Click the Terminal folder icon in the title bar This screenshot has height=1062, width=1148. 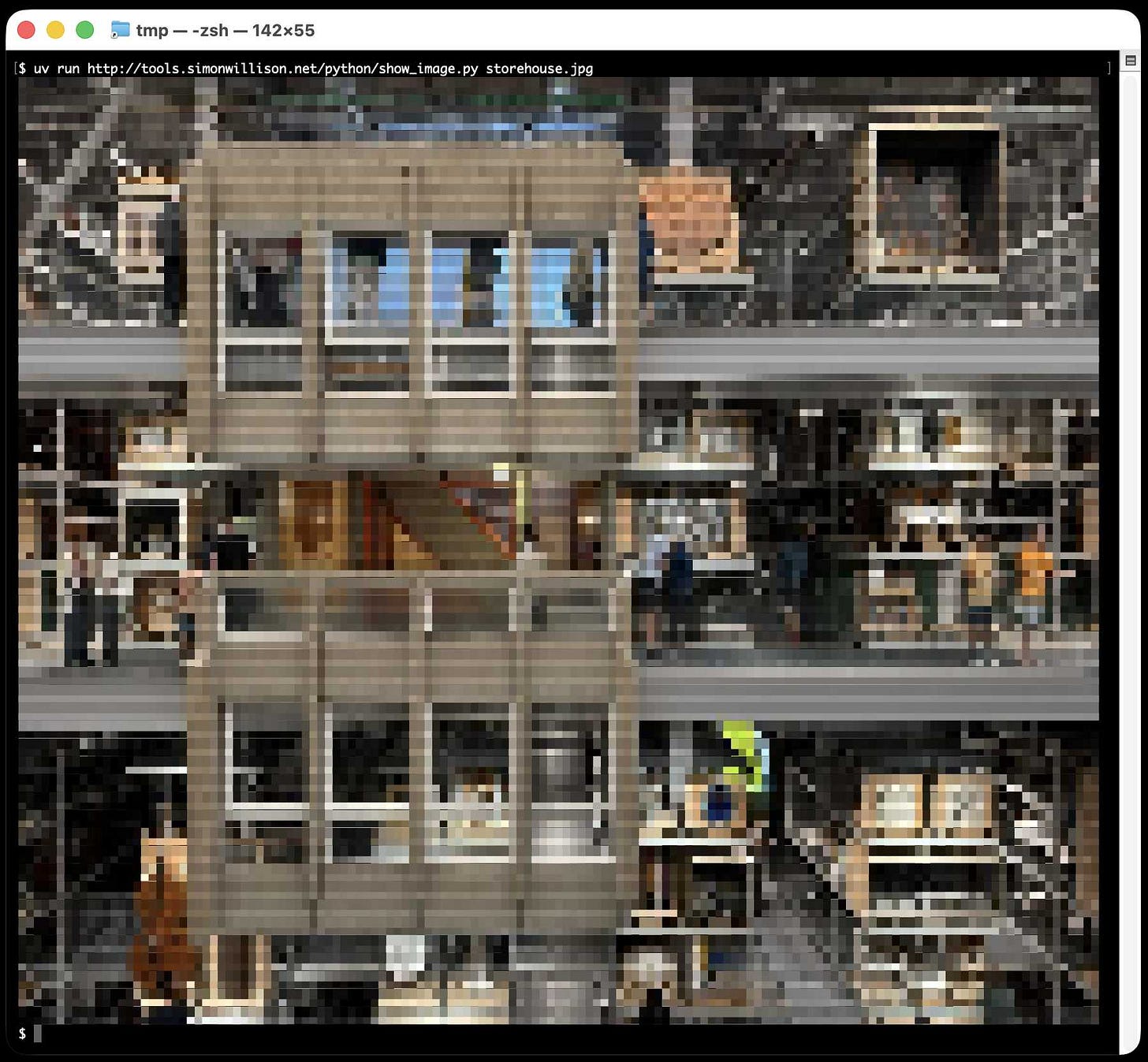point(122,30)
